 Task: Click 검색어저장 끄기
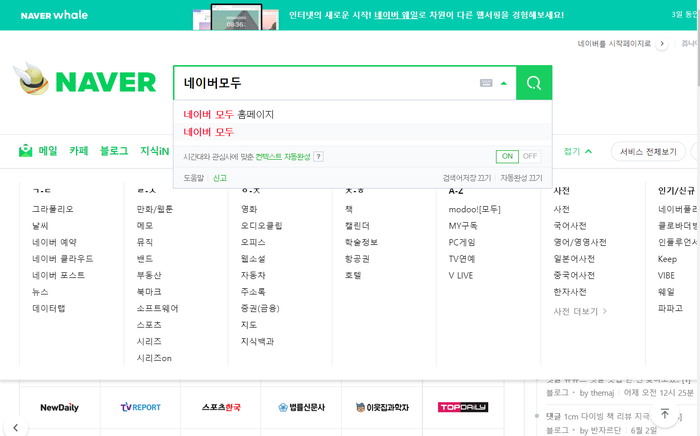(467, 178)
